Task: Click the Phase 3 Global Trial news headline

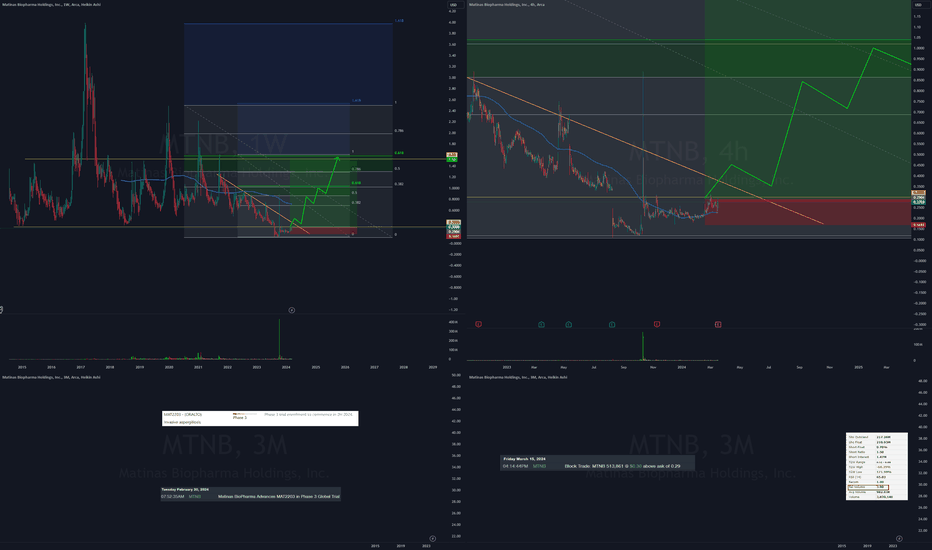Action: click(x=279, y=496)
